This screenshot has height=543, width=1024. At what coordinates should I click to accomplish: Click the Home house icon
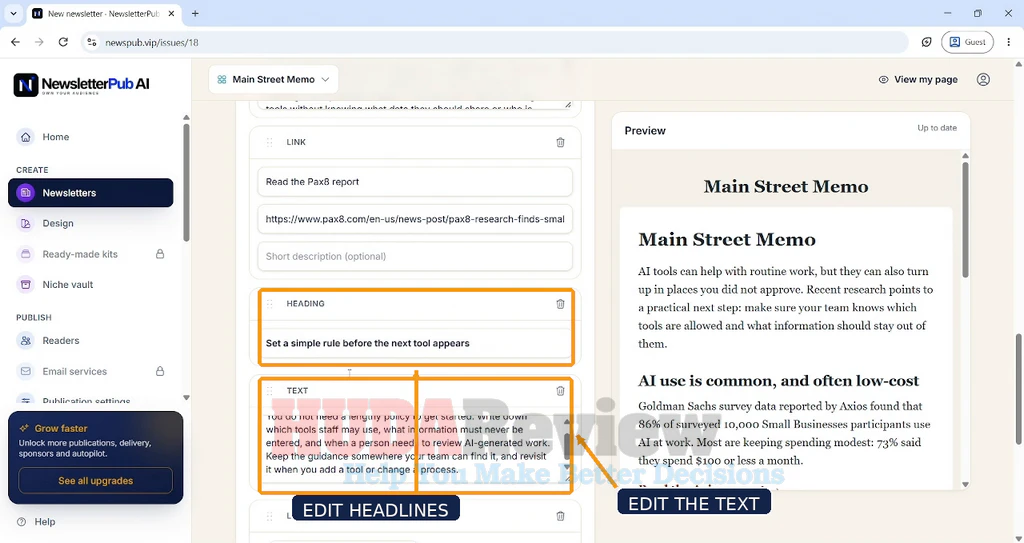[x=25, y=137]
